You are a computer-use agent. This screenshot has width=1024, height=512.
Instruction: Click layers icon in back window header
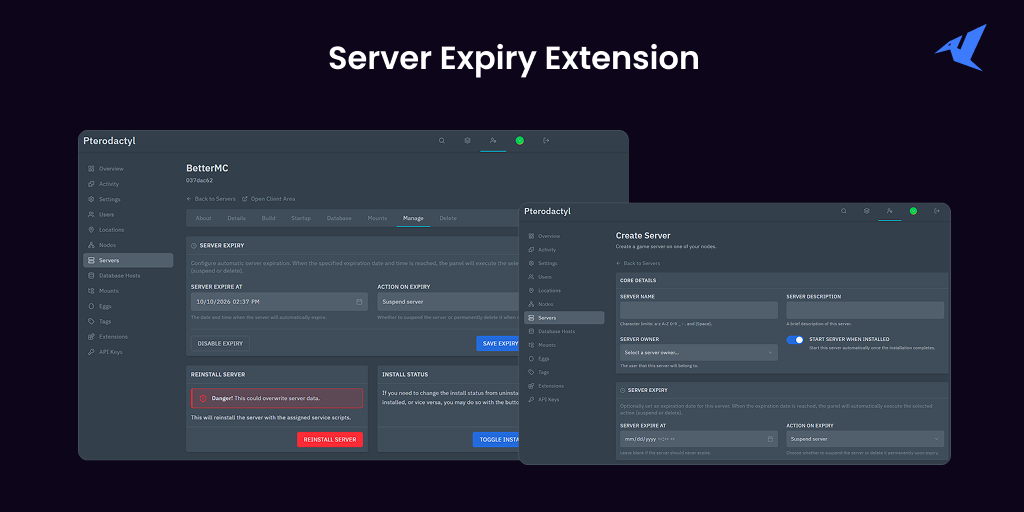(x=468, y=140)
